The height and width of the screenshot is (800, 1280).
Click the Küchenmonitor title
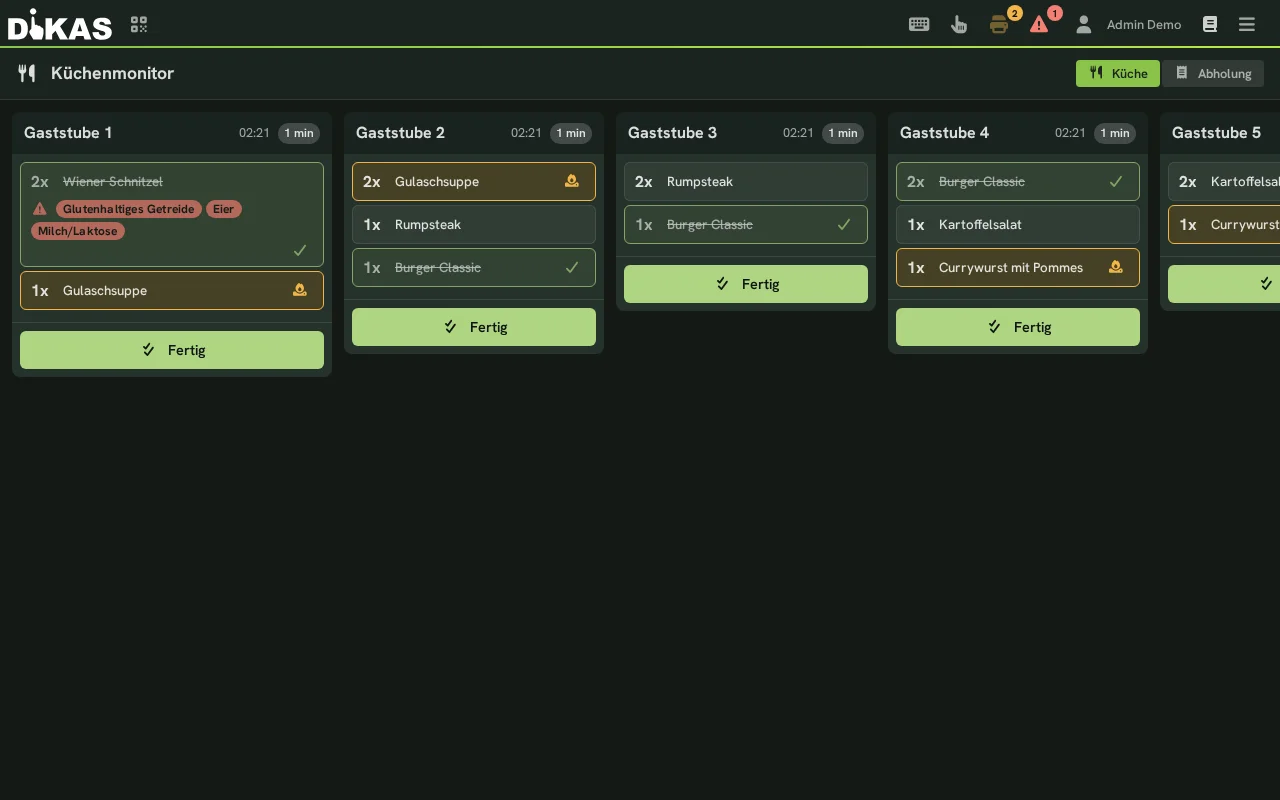click(112, 73)
